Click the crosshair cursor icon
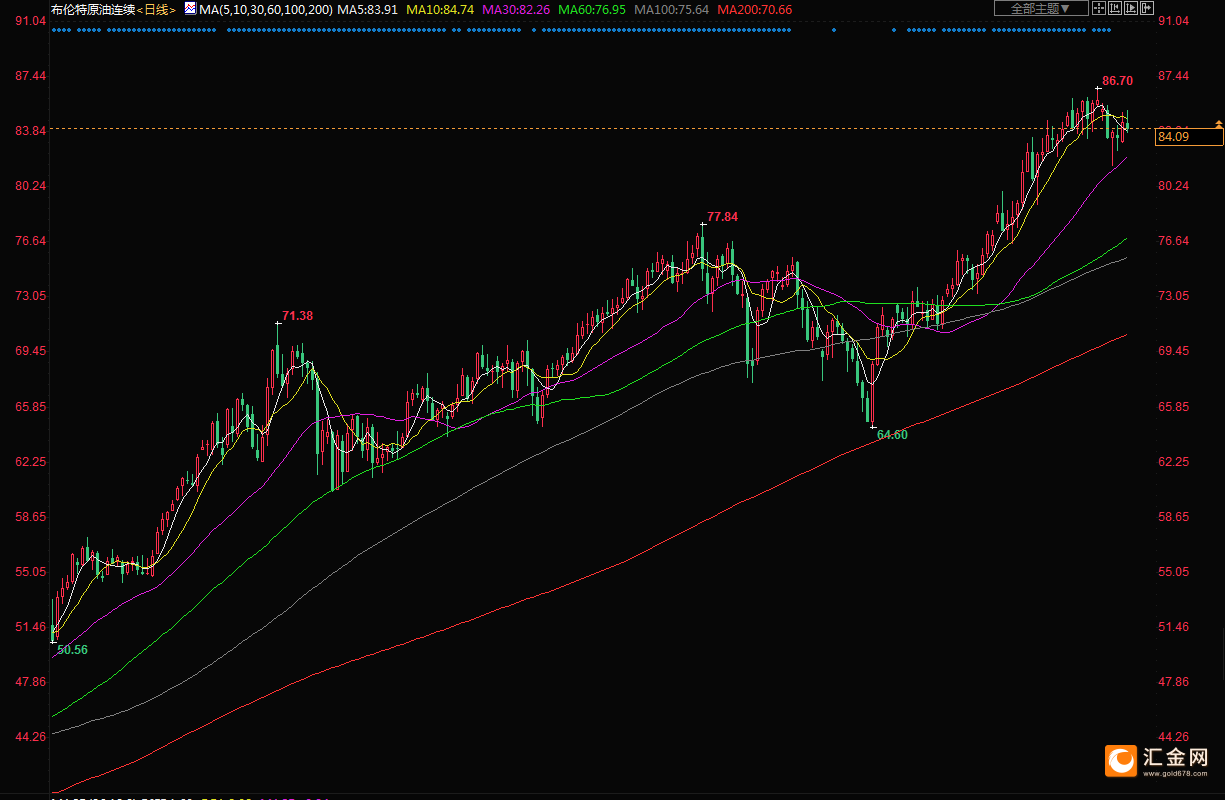The image size is (1225, 800). click(x=1099, y=8)
